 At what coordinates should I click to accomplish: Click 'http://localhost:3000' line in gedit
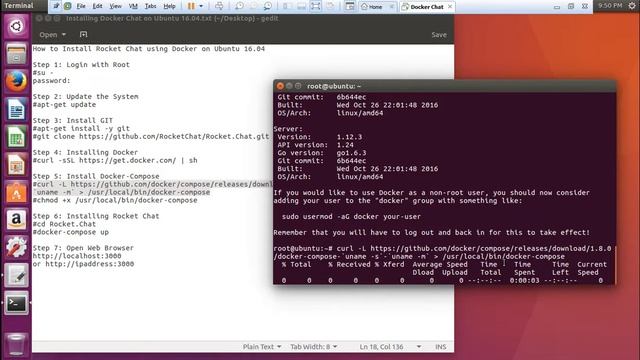(77, 256)
